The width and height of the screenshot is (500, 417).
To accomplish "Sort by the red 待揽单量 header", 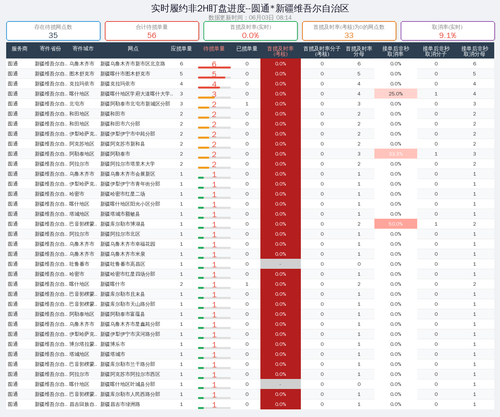I will (214, 49).
